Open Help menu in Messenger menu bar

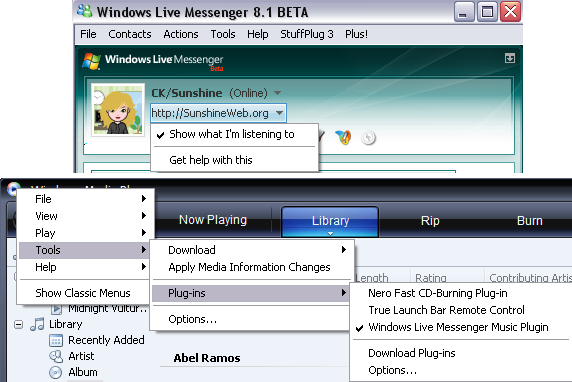[x=258, y=34]
